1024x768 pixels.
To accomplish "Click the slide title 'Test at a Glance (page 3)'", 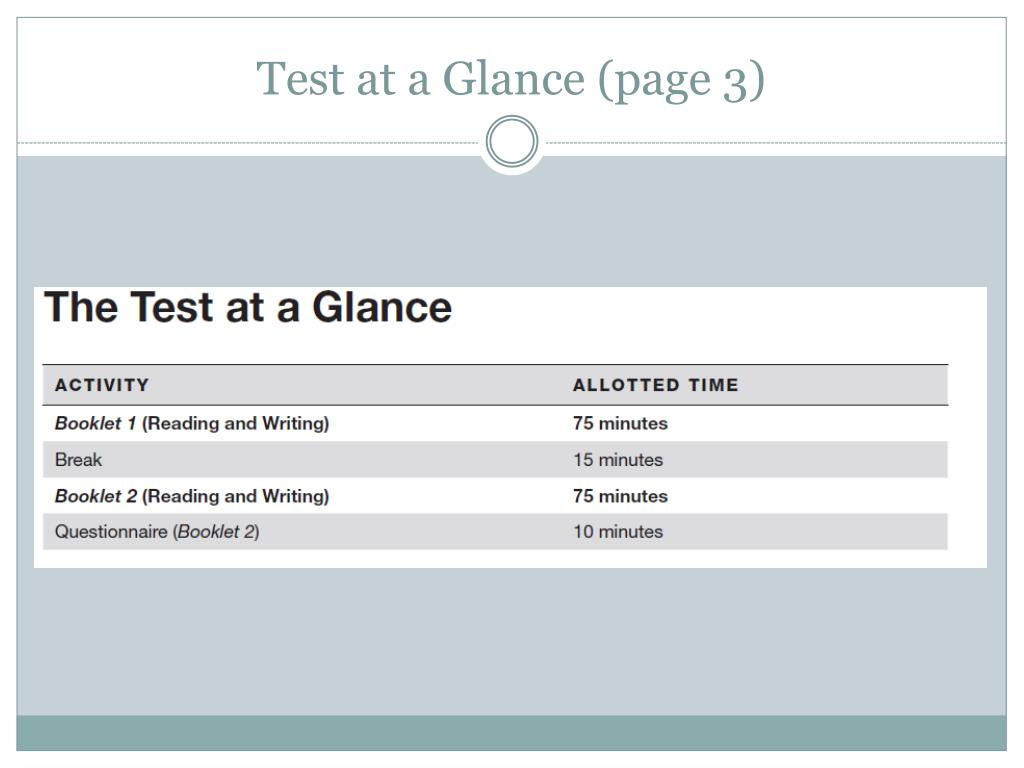I will pyautogui.click(x=510, y=79).
